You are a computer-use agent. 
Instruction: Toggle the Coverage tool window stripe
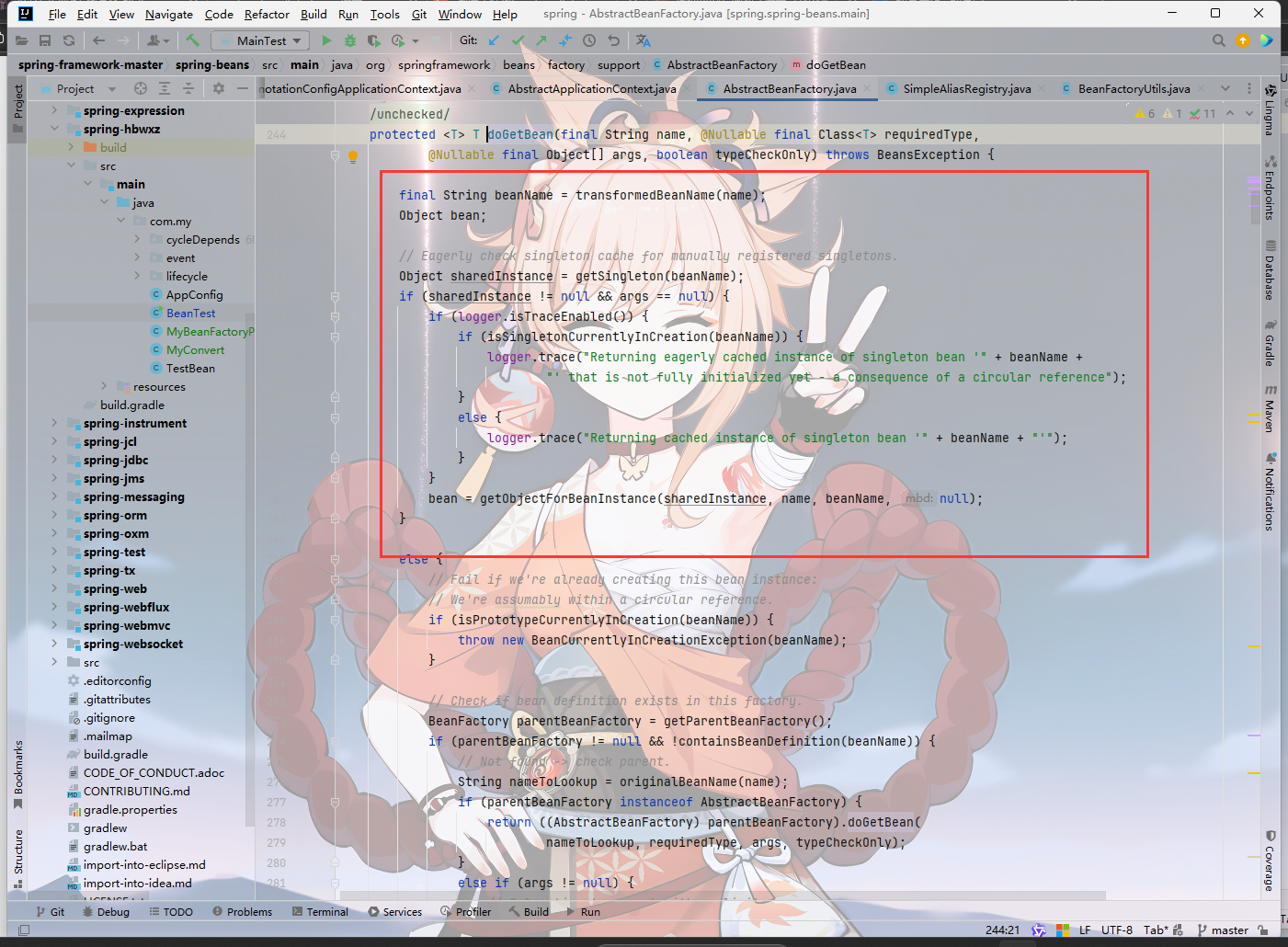pyautogui.click(x=1270, y=861)
